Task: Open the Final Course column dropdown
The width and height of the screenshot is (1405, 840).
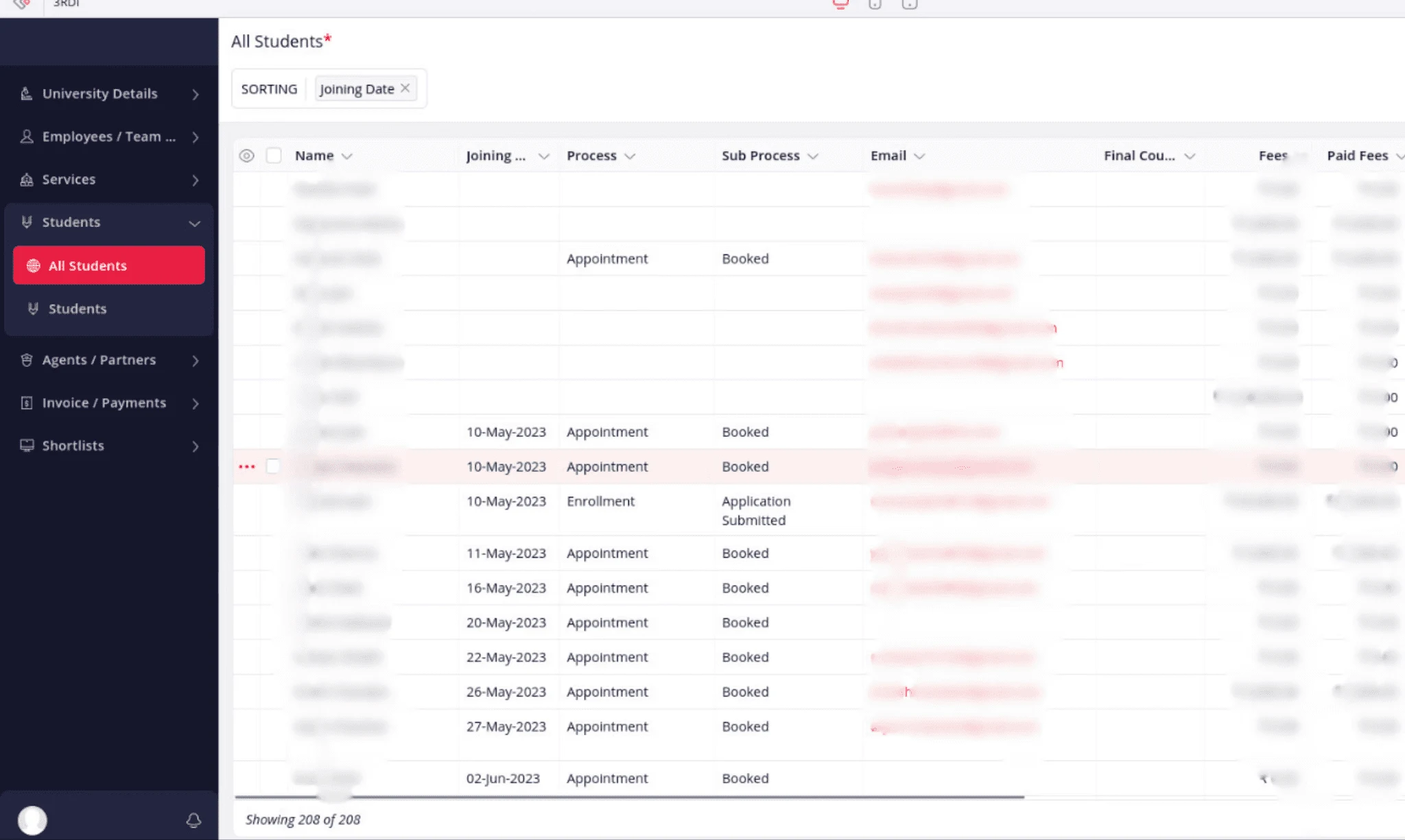Action: coord(1190,156)
